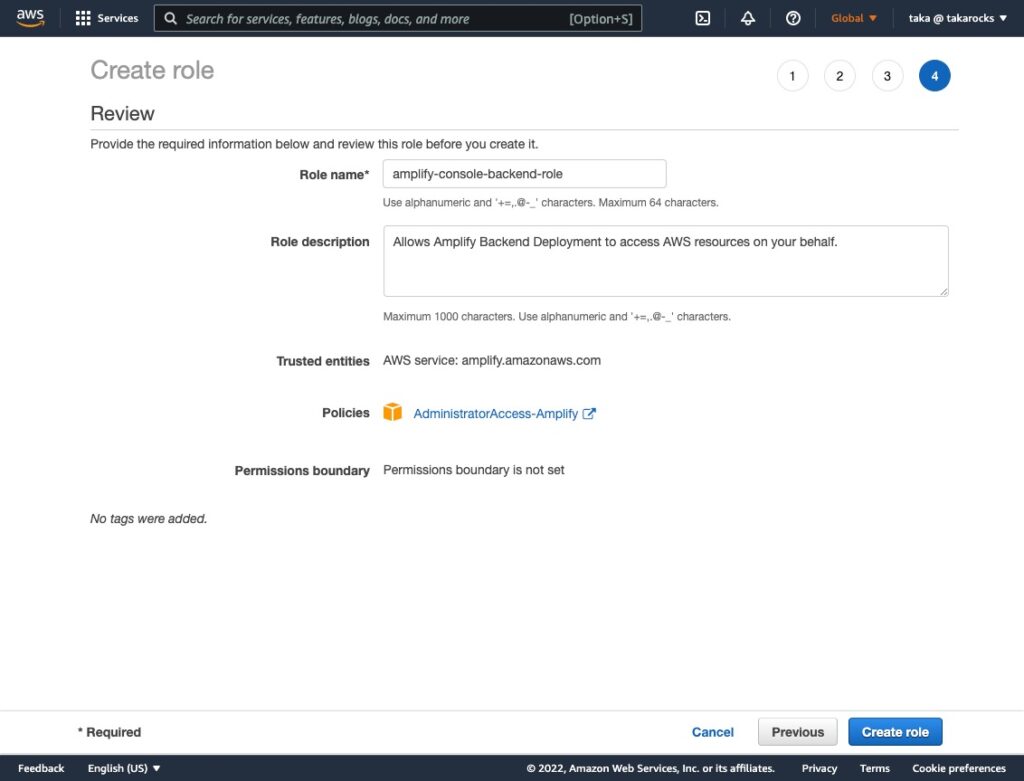Open the taka @ takarocks account menu
The height and width of the screenshot is (781, 1024).
click(x=957, y=18)
